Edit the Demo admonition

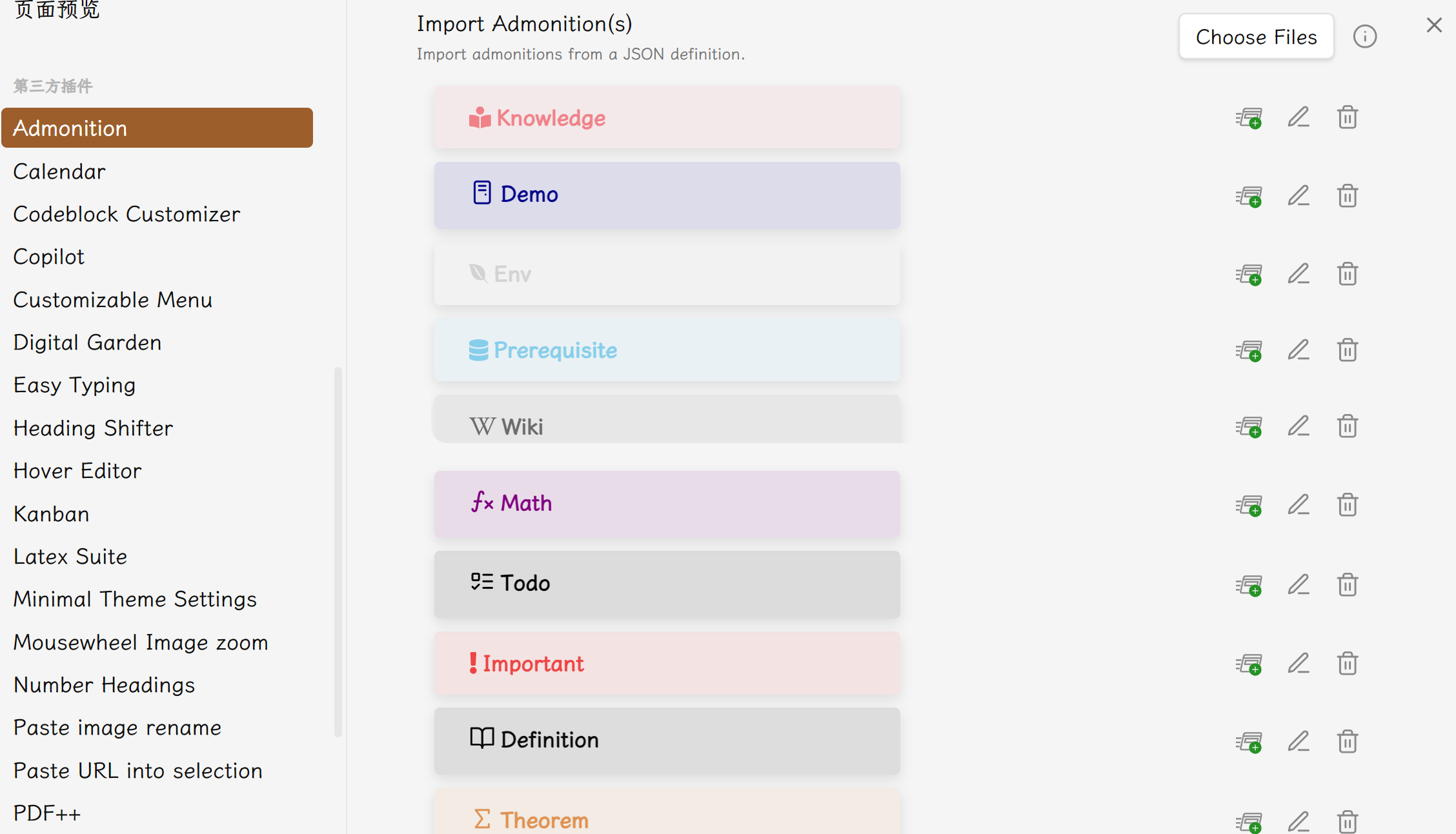click(x=1299, y=195)
